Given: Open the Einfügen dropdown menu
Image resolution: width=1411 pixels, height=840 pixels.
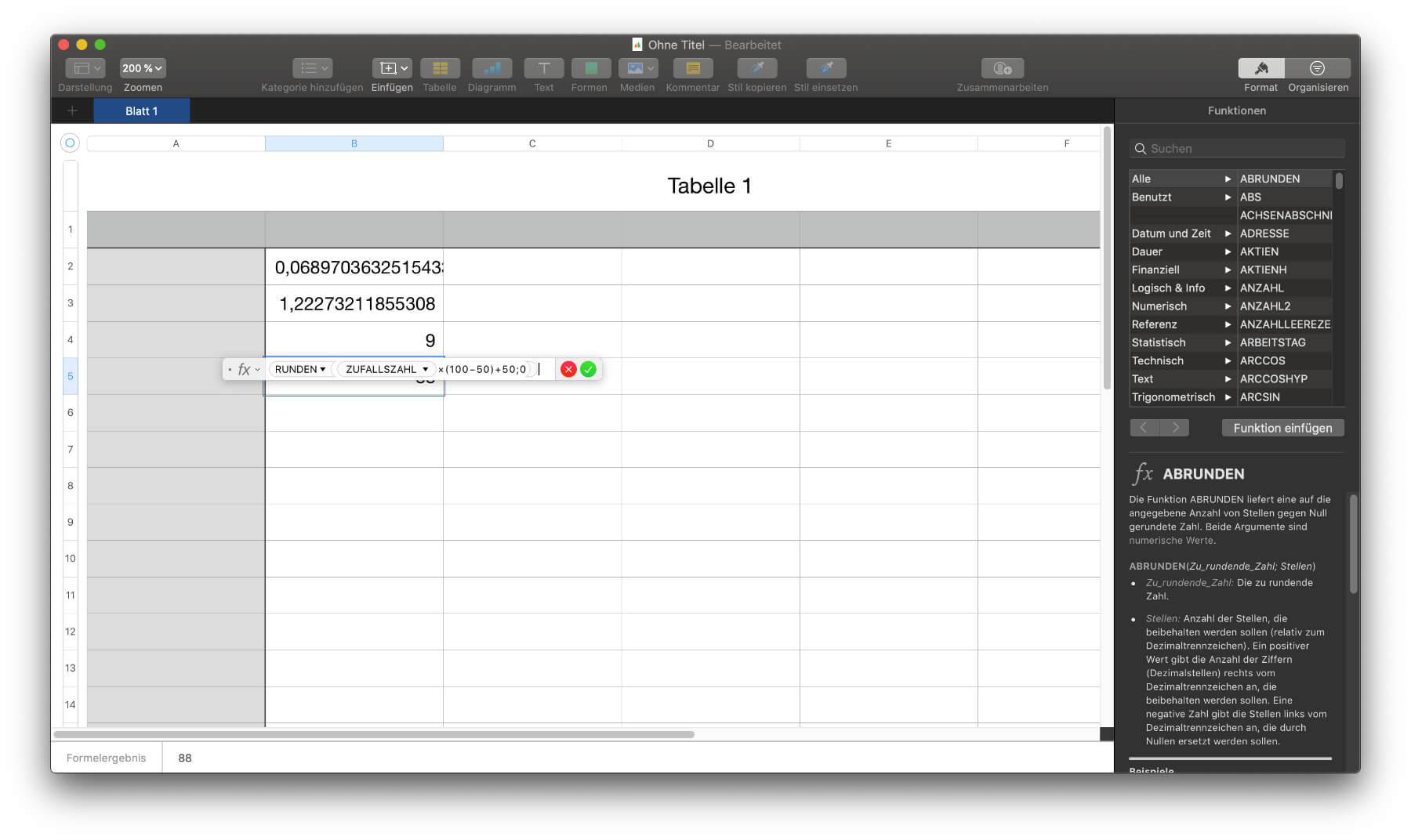Looking at the screenshot, I should click(x=391, y=69).
